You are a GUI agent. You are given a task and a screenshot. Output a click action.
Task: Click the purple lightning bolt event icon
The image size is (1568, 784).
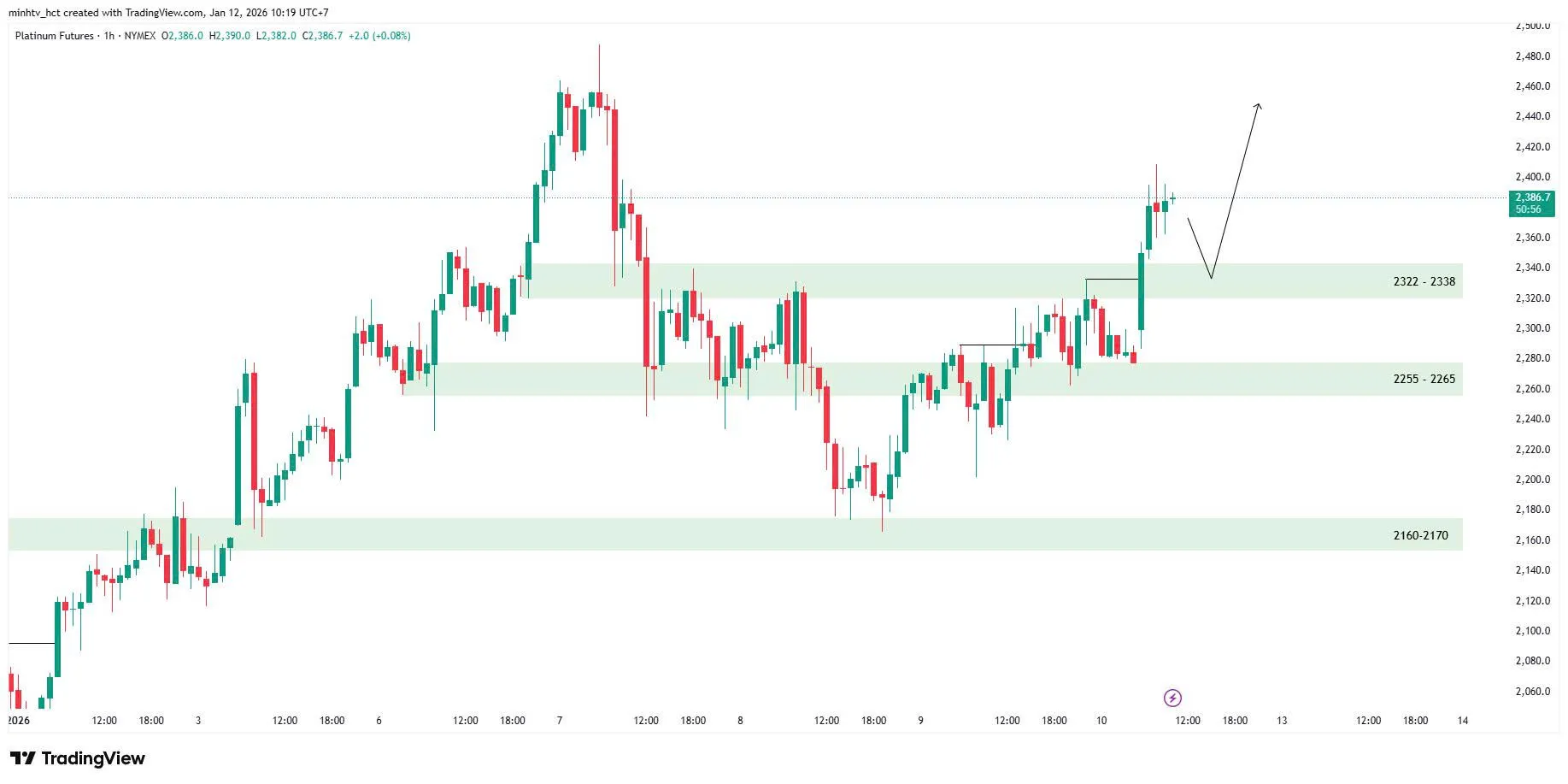point(1172,699)
